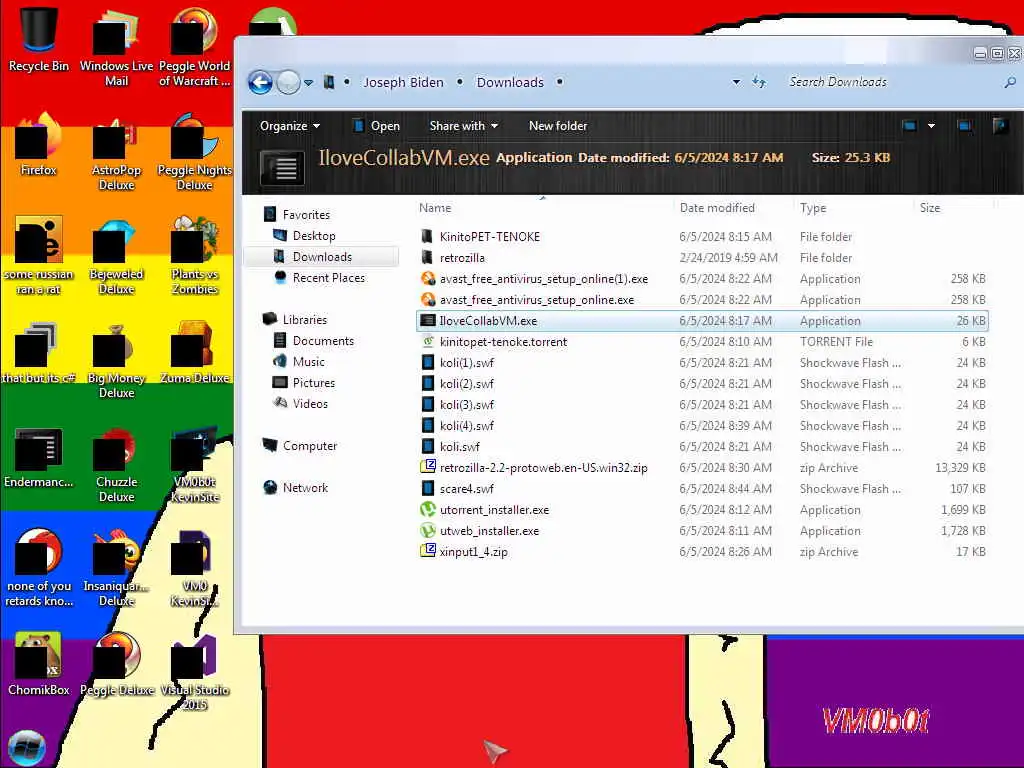Open address bar history dropdown
Screen dimensions: 1024x768
[737, 82]
